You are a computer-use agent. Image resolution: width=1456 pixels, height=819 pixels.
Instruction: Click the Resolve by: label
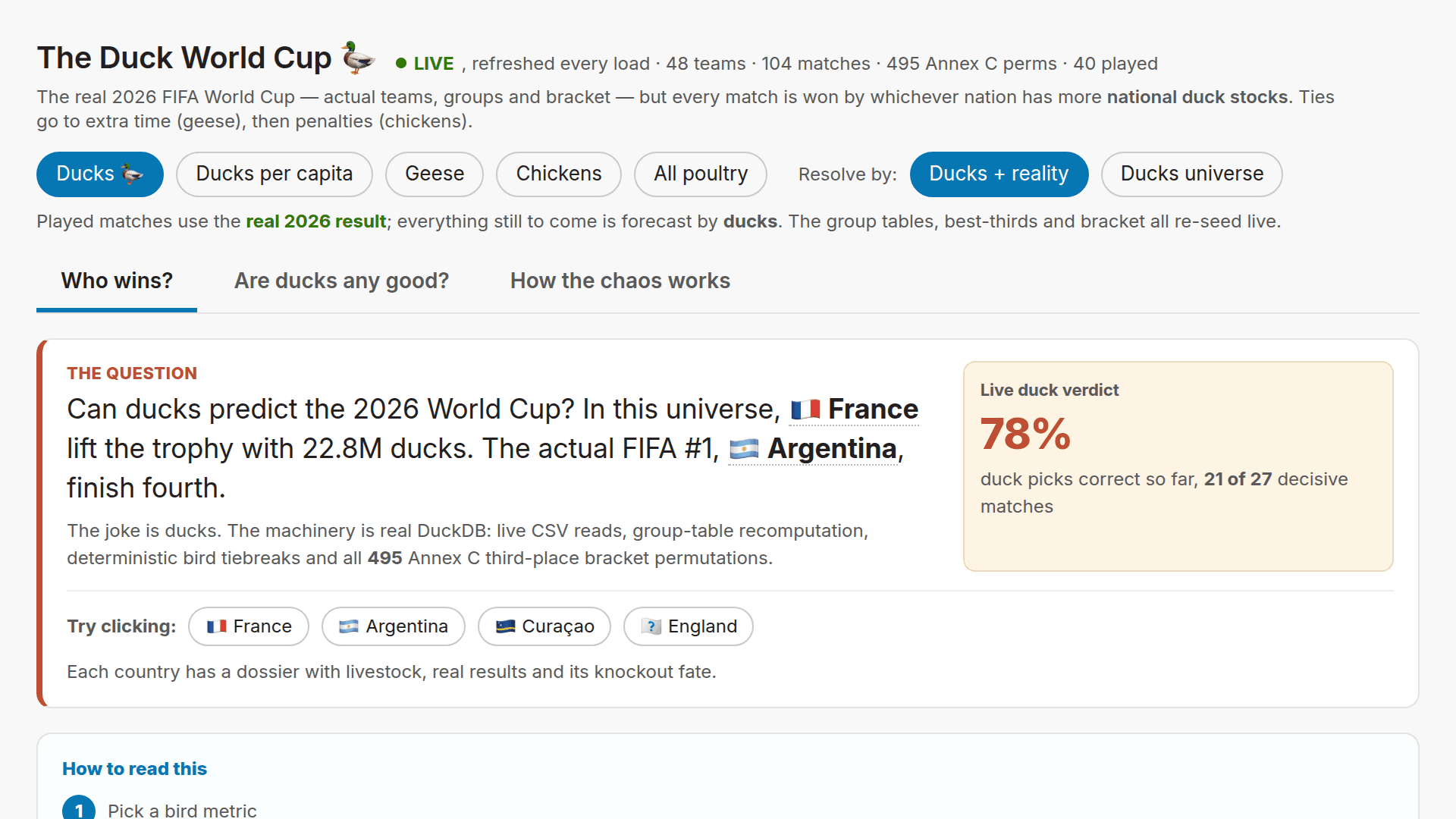tap(847, 174)
